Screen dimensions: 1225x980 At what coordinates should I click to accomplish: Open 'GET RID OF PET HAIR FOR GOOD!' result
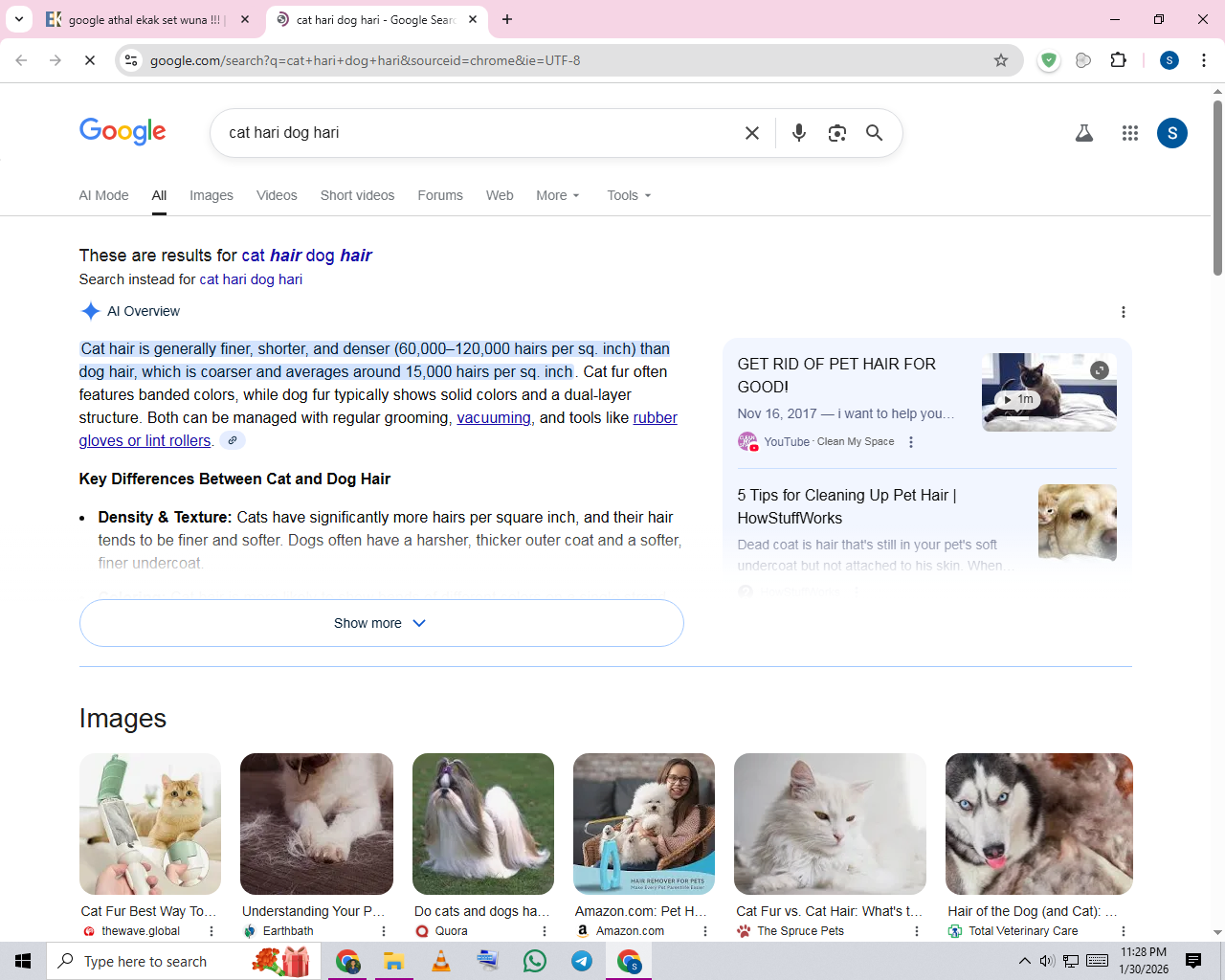tap(836, 375)
